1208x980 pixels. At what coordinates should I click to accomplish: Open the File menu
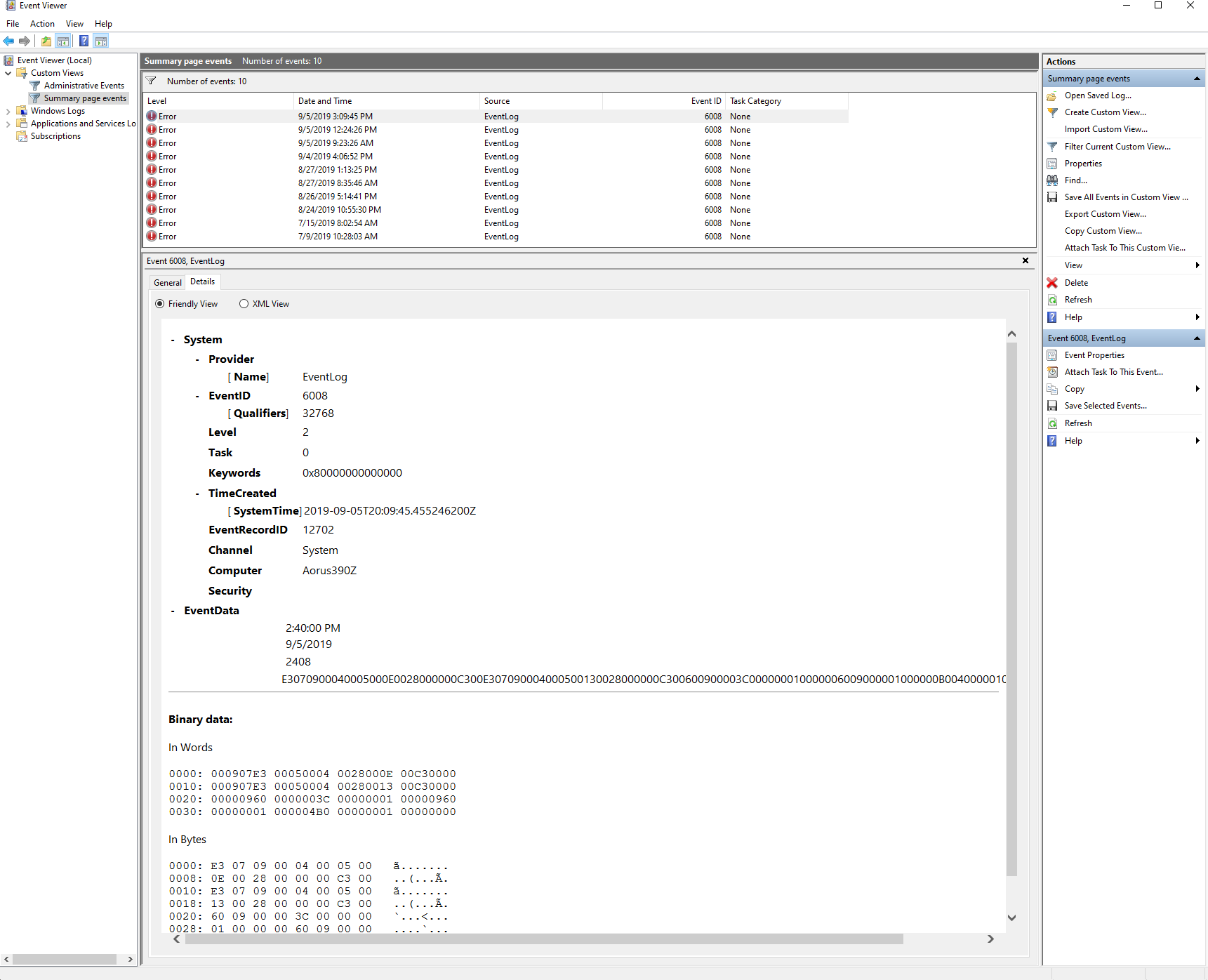(13, 24)
